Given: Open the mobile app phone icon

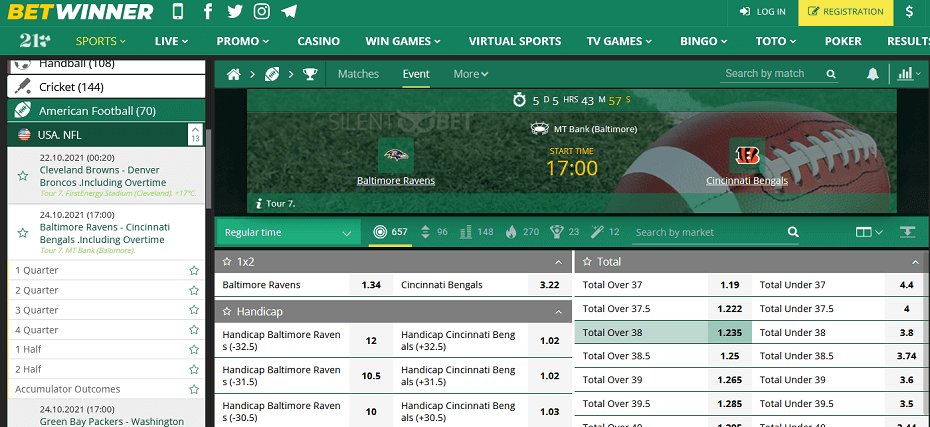Looking at the screenshot, I should tap(178, 11).
